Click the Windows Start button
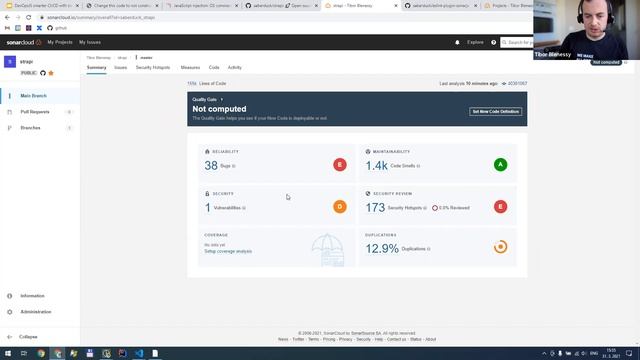 coord(8,353)
